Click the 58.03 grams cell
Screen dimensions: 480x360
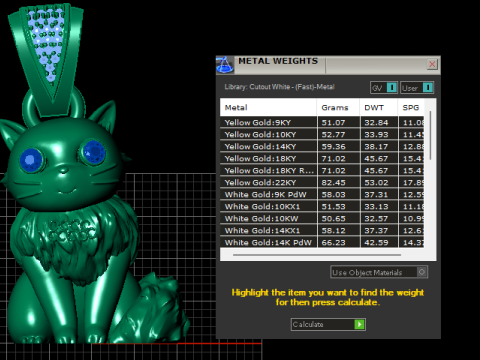pos(339,194)
